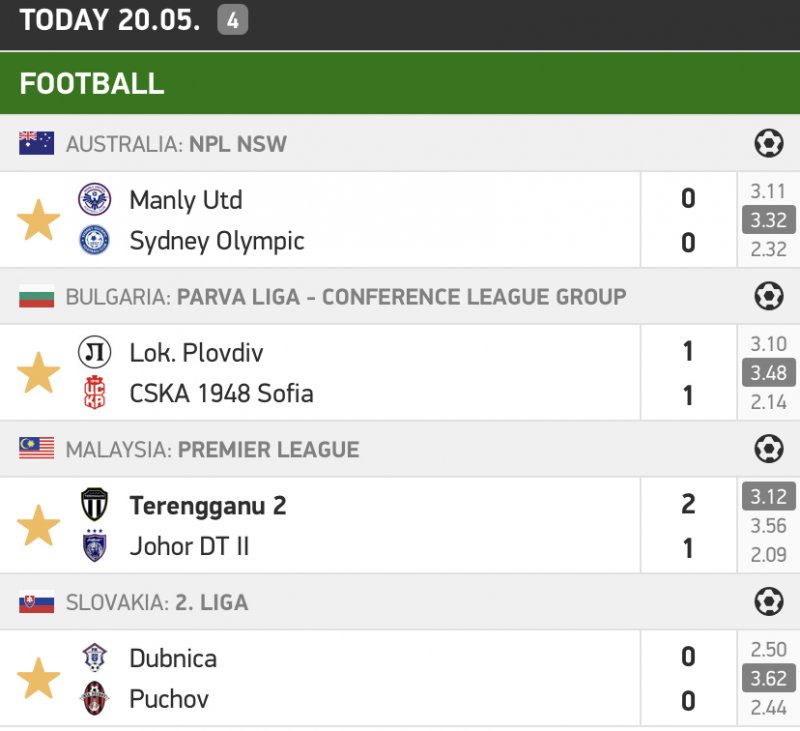Click the Today 20.05. header
The image size is (800, 731).
[x=110, y=20]
